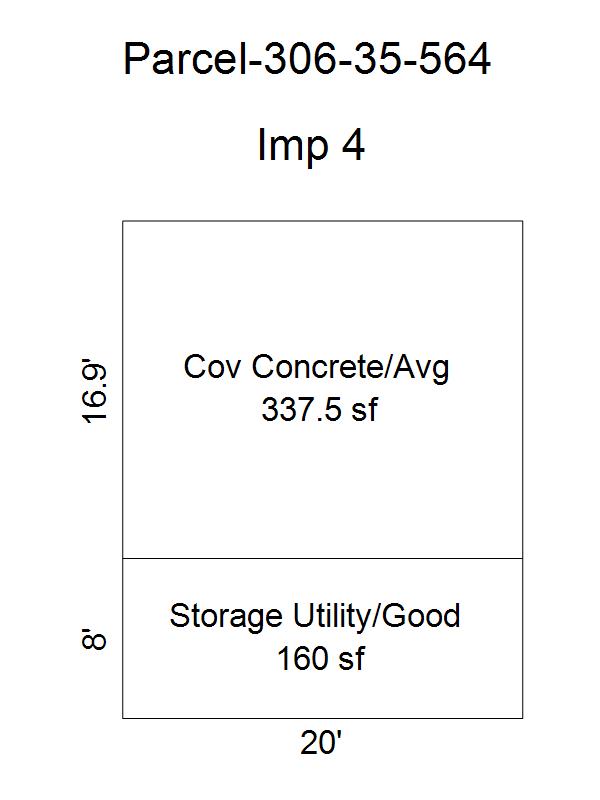Click the right edge of the storage area
The width and height of the screenshot is (600, 800).
click(x=522, y=638)
